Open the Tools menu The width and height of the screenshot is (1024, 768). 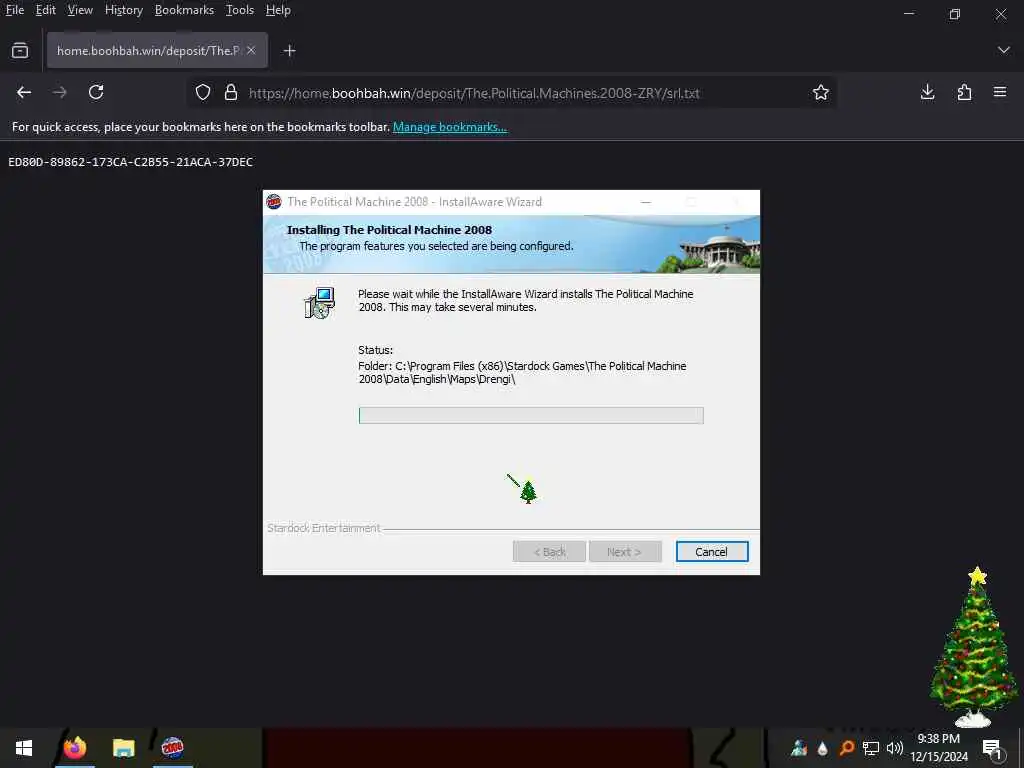pyautogui.click(x=240, y=10)
